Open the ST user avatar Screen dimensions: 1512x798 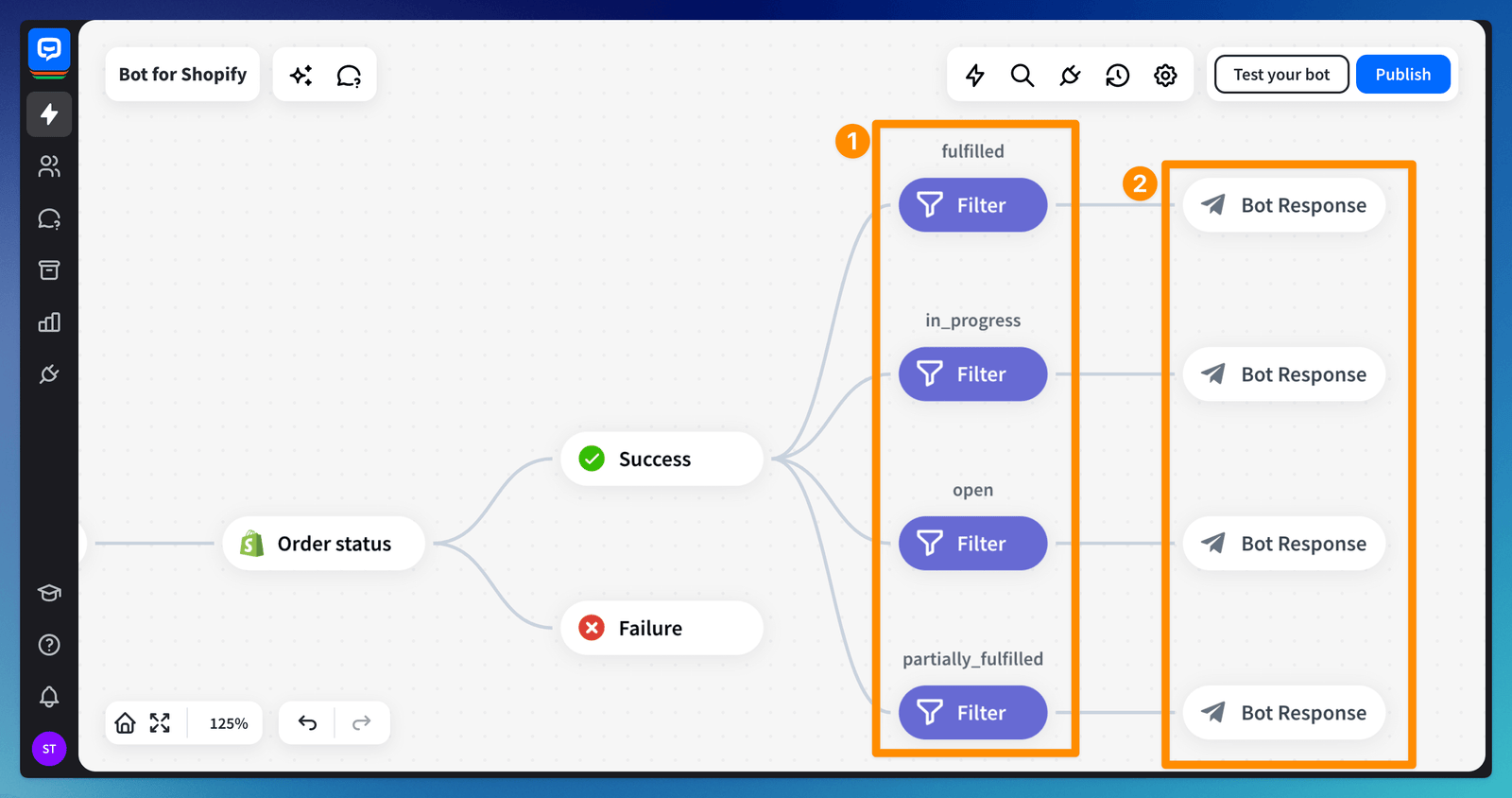(x=49, y=749)
